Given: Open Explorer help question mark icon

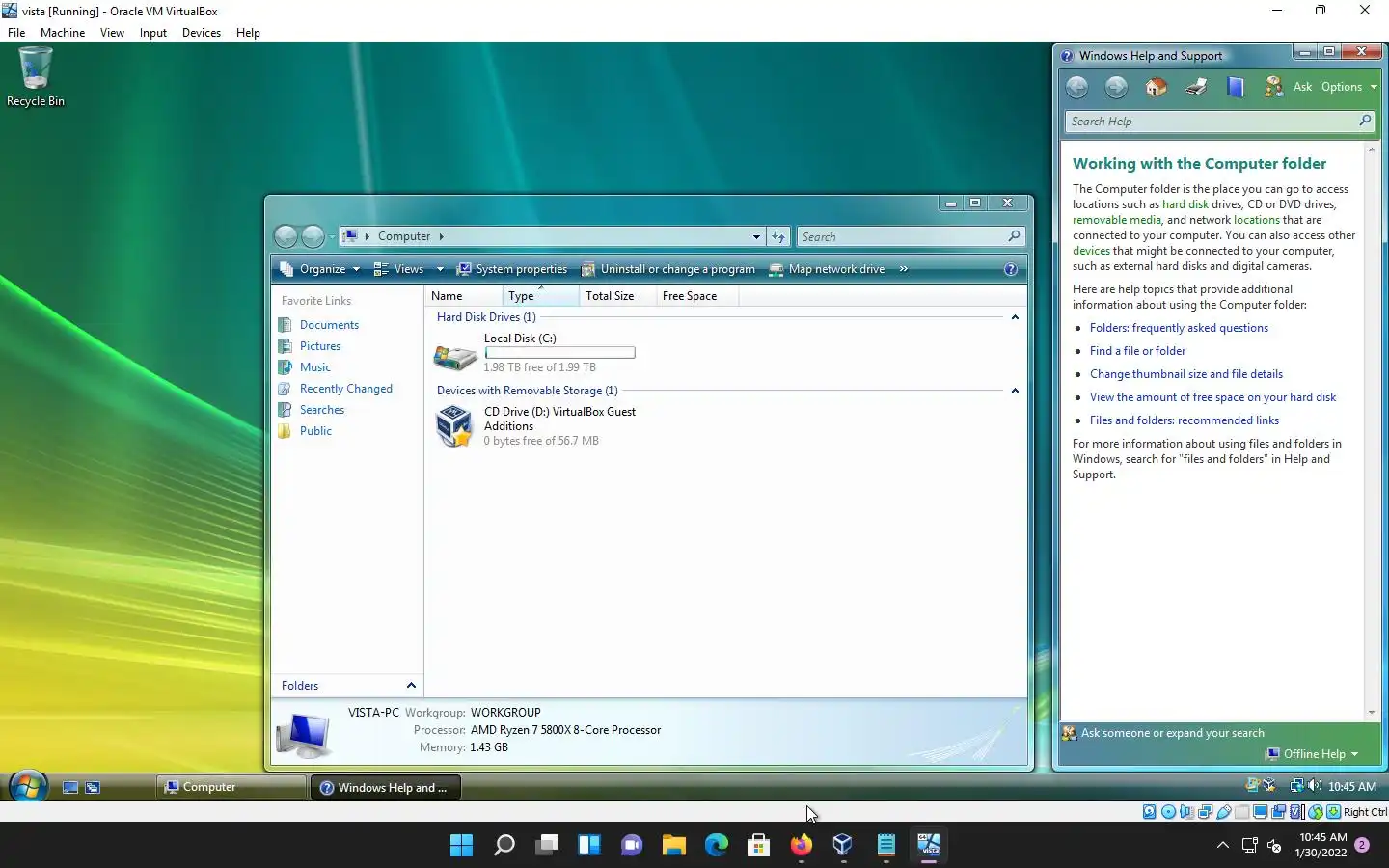Looking at the screenshot, I should coord(1010,269).
